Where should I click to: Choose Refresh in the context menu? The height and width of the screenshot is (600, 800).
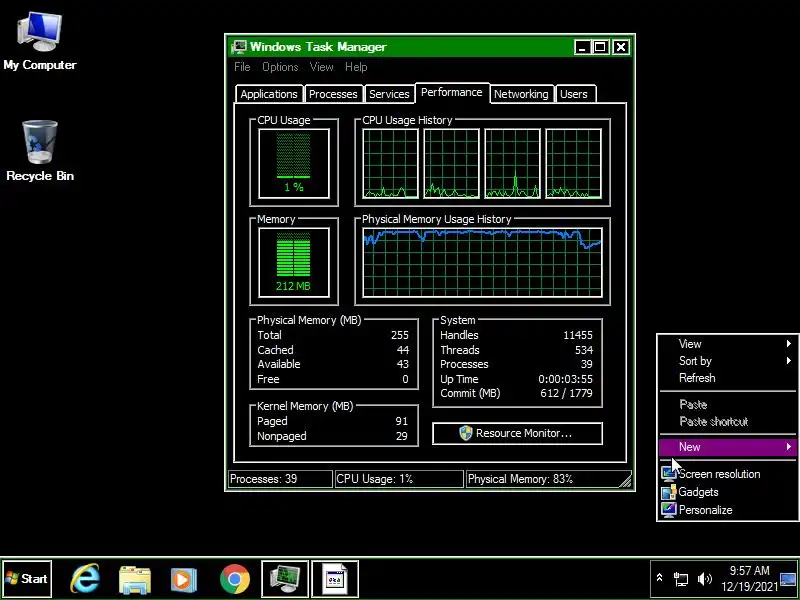[728, 378]
